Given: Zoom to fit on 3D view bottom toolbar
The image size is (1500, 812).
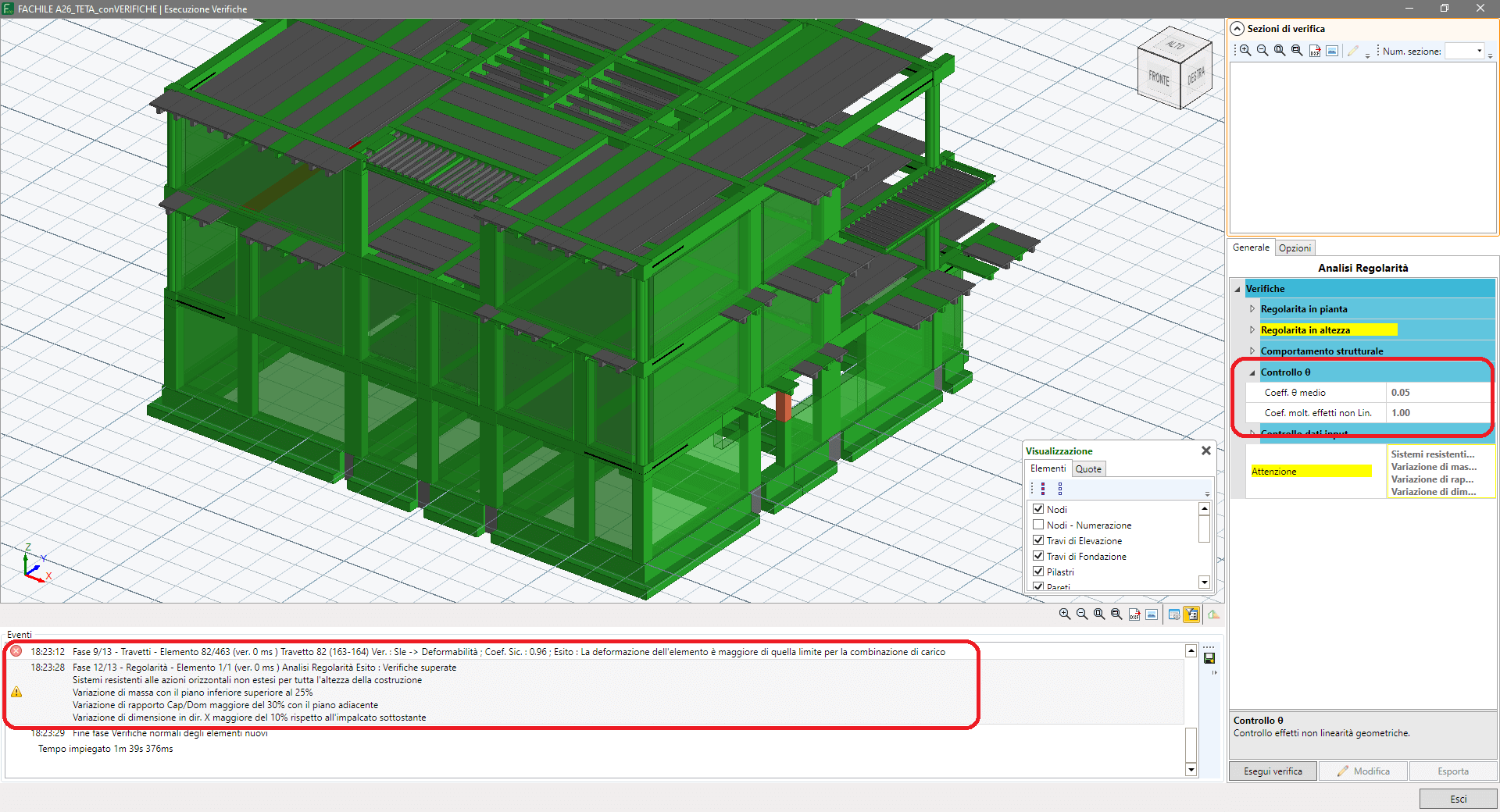Looking at the screenshot, I should (1099, 614).
